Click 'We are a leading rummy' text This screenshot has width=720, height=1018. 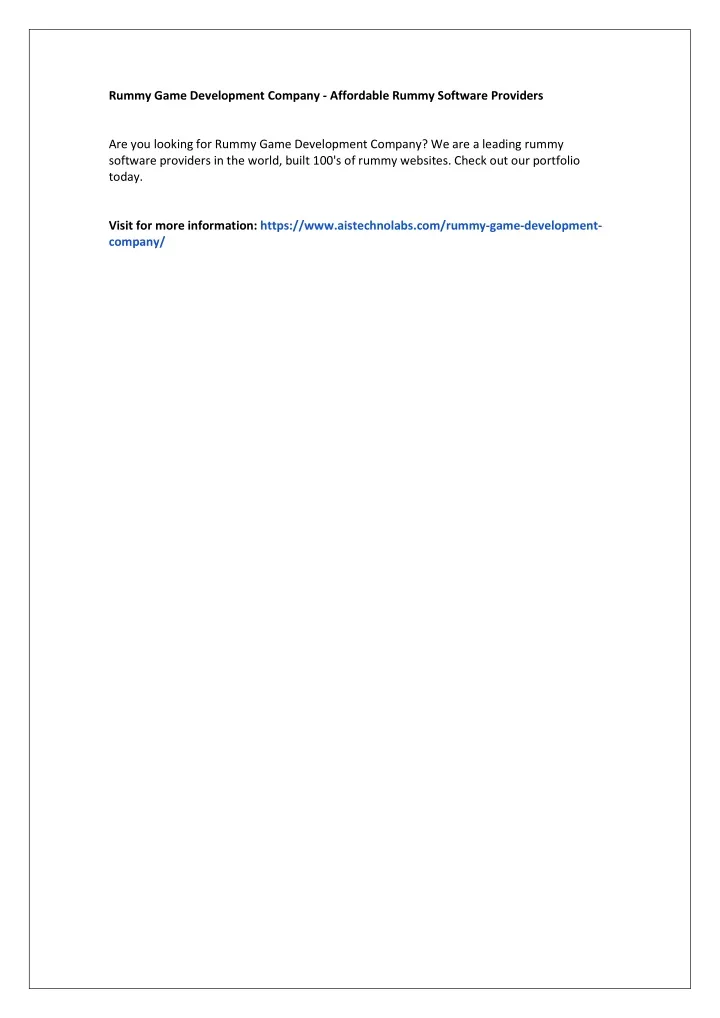coord(497,145)
